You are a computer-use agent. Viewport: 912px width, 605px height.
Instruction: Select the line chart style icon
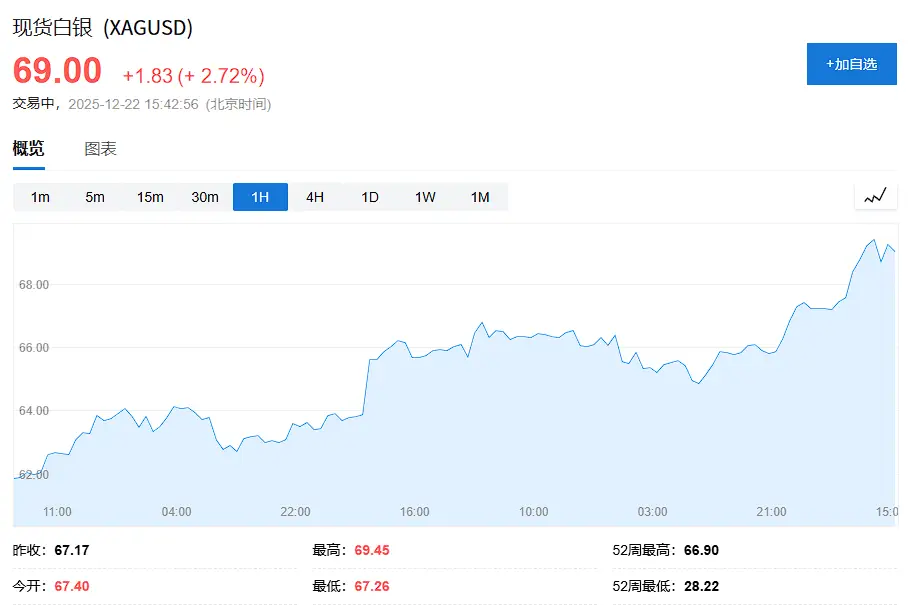tap(875, 197)
